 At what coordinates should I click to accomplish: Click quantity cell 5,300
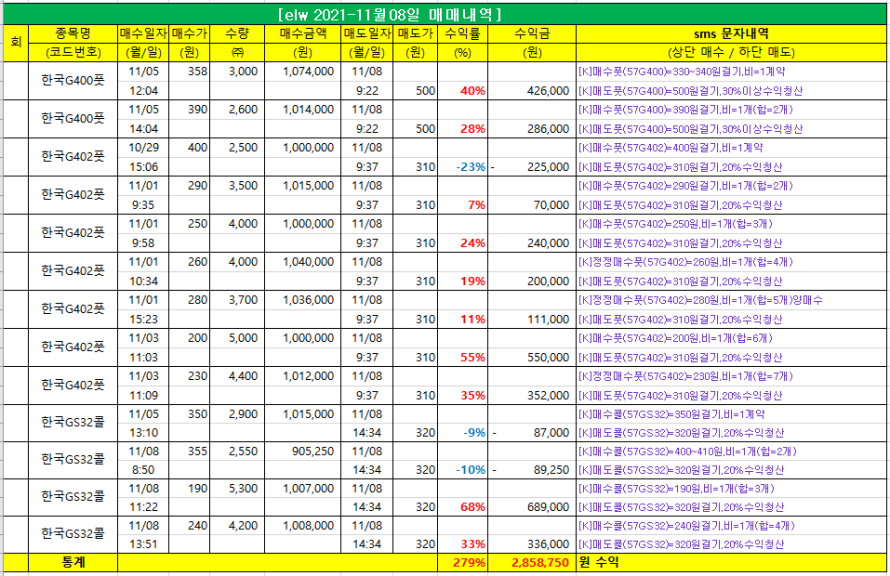[237, 488]
